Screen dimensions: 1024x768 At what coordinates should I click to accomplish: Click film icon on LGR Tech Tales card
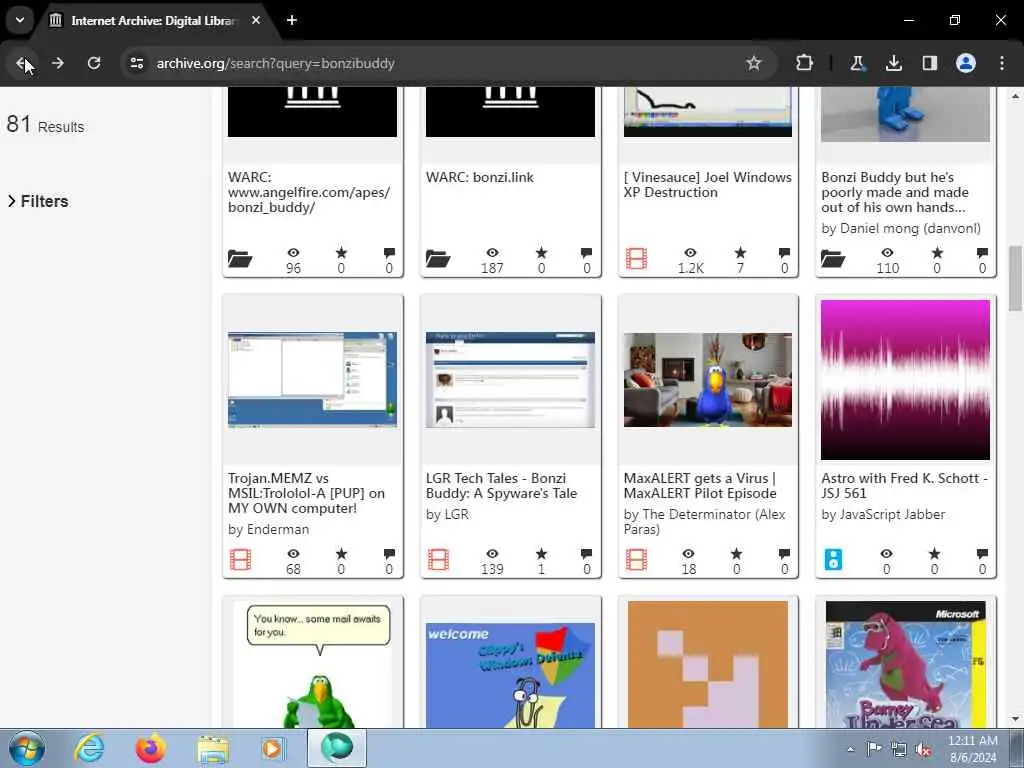pyautogui.click(x=438, y=560)
